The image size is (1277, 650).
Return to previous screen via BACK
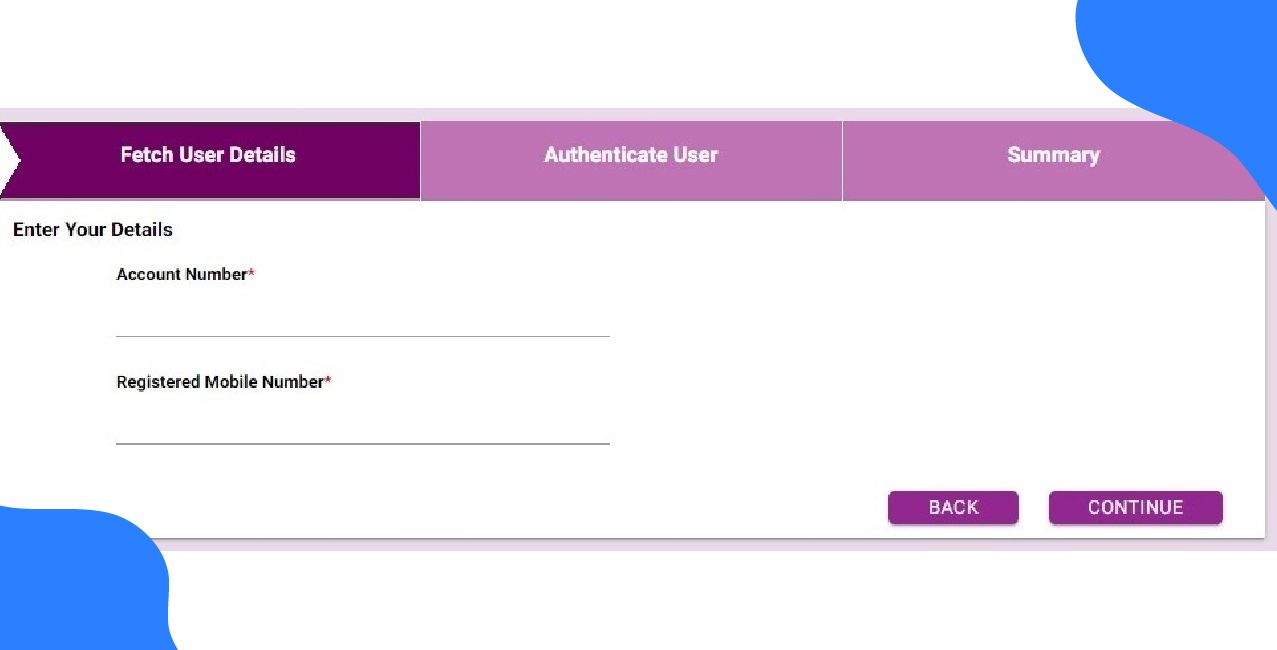coord(952,507)
